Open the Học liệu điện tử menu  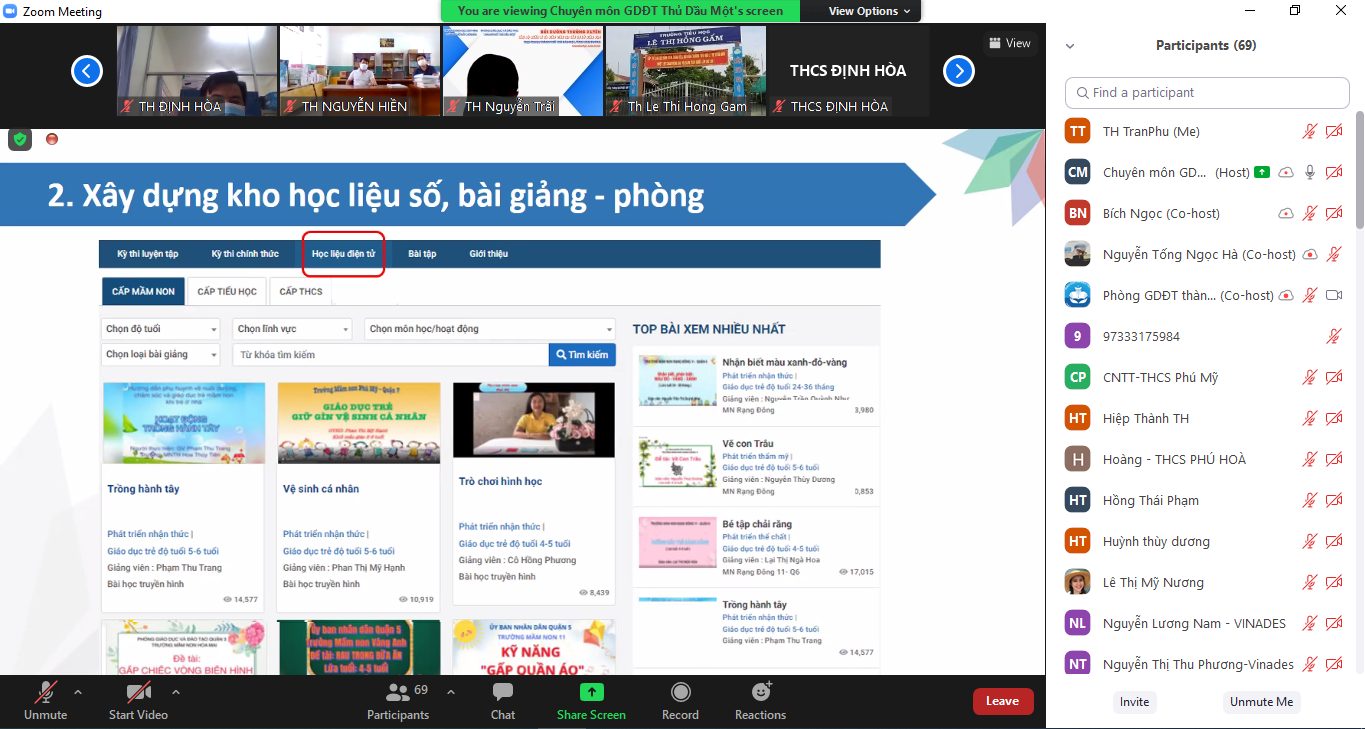click(343, 254)
